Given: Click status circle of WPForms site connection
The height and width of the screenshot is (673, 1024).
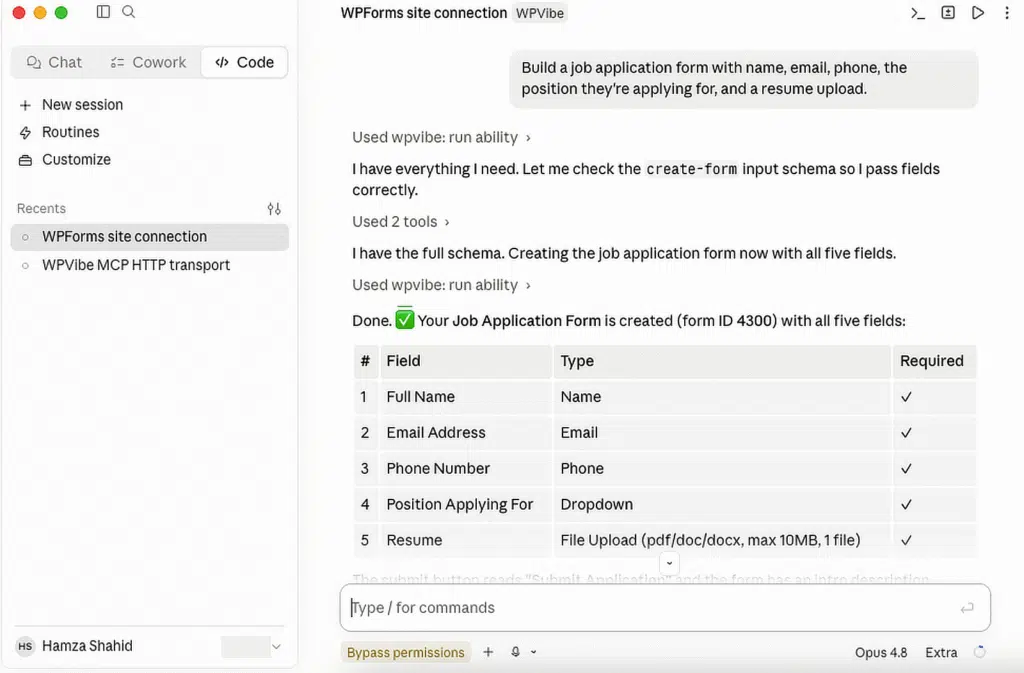Looking at the screenshot, I should pyautogui.click(x=25, y=237).
